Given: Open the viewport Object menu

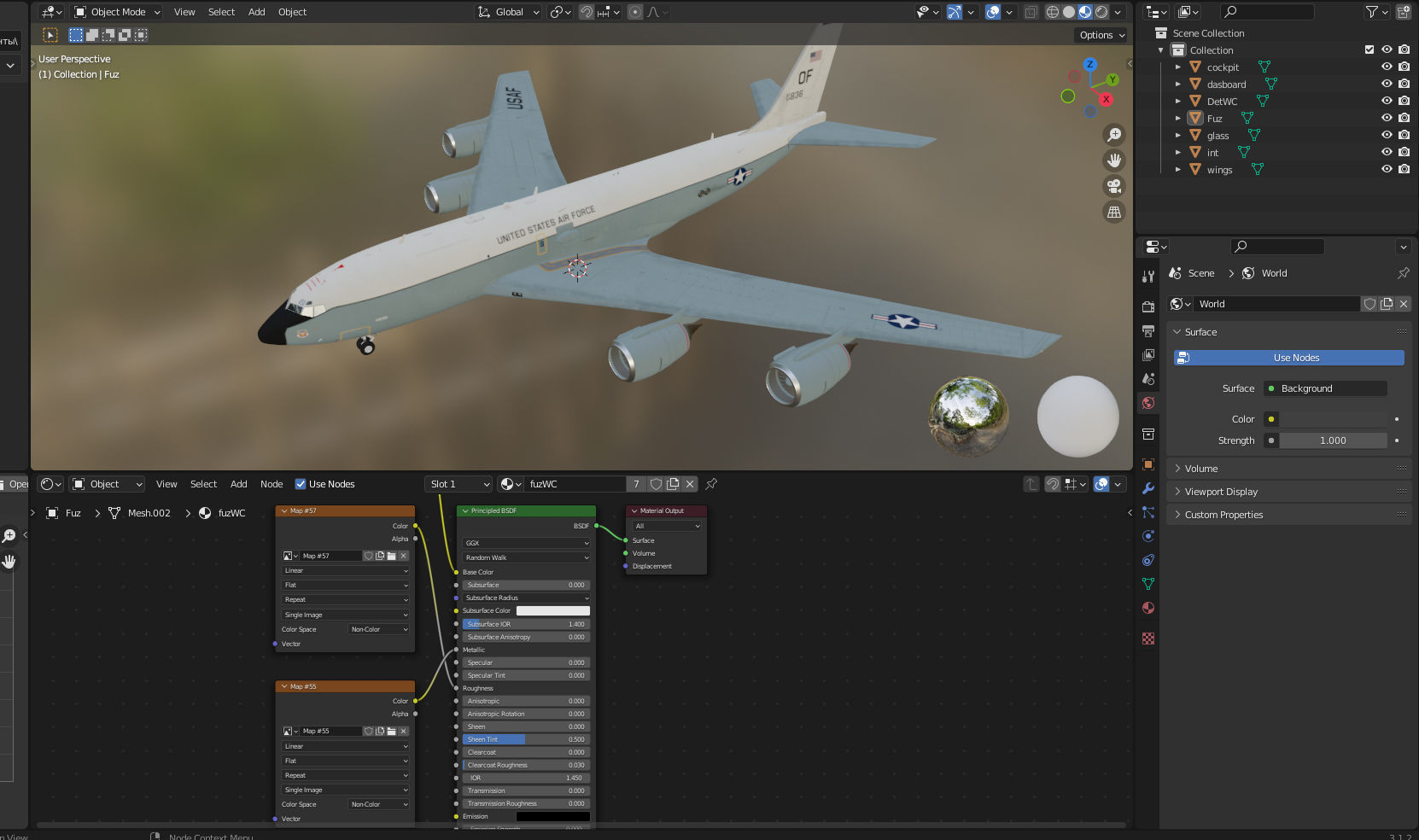Looking at the screenshot, I should [x=292, y=12].
